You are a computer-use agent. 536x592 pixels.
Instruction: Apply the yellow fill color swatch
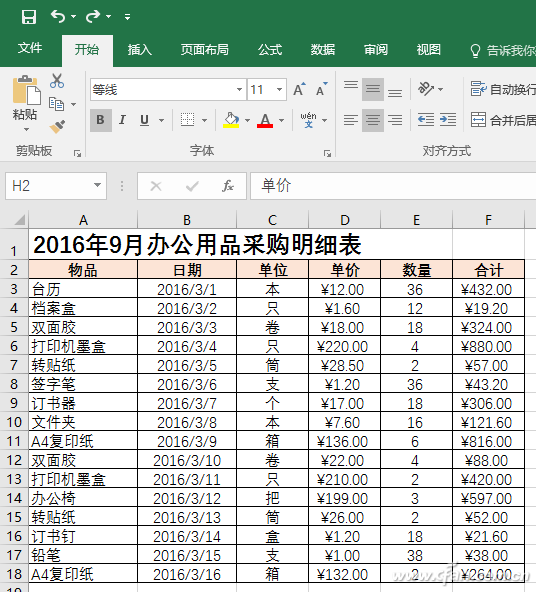tap(231, 120)
